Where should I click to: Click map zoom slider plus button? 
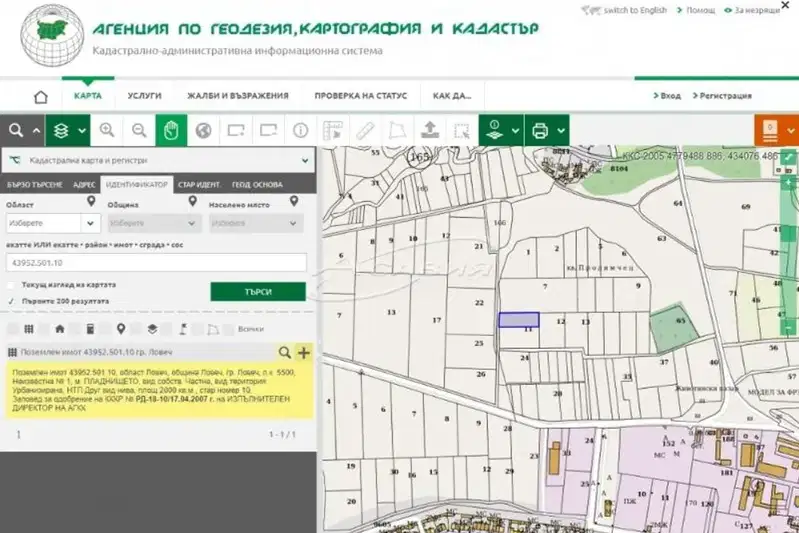tap(788, 182)
